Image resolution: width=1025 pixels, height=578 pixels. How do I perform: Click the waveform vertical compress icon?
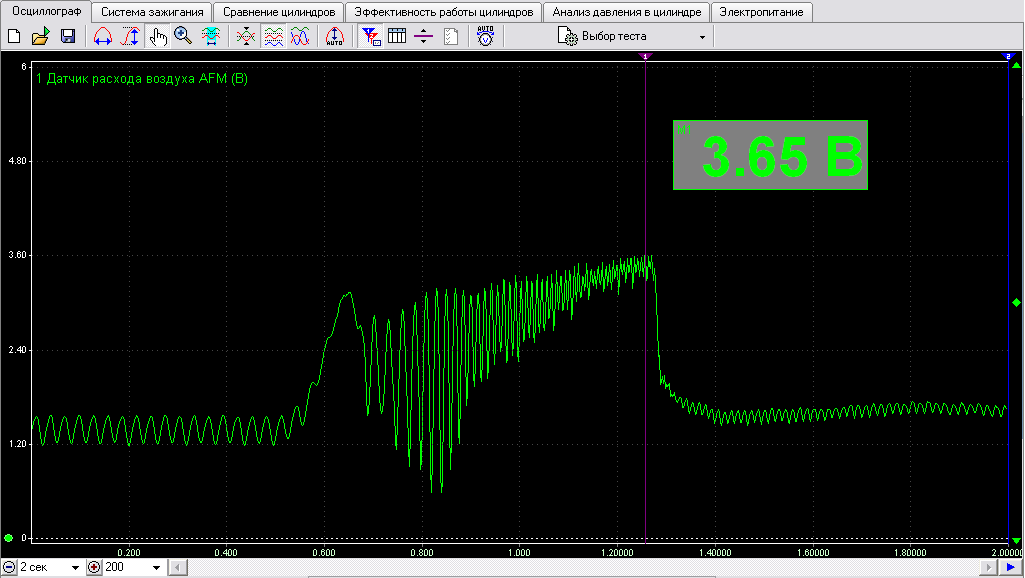[x=246, y=37]
